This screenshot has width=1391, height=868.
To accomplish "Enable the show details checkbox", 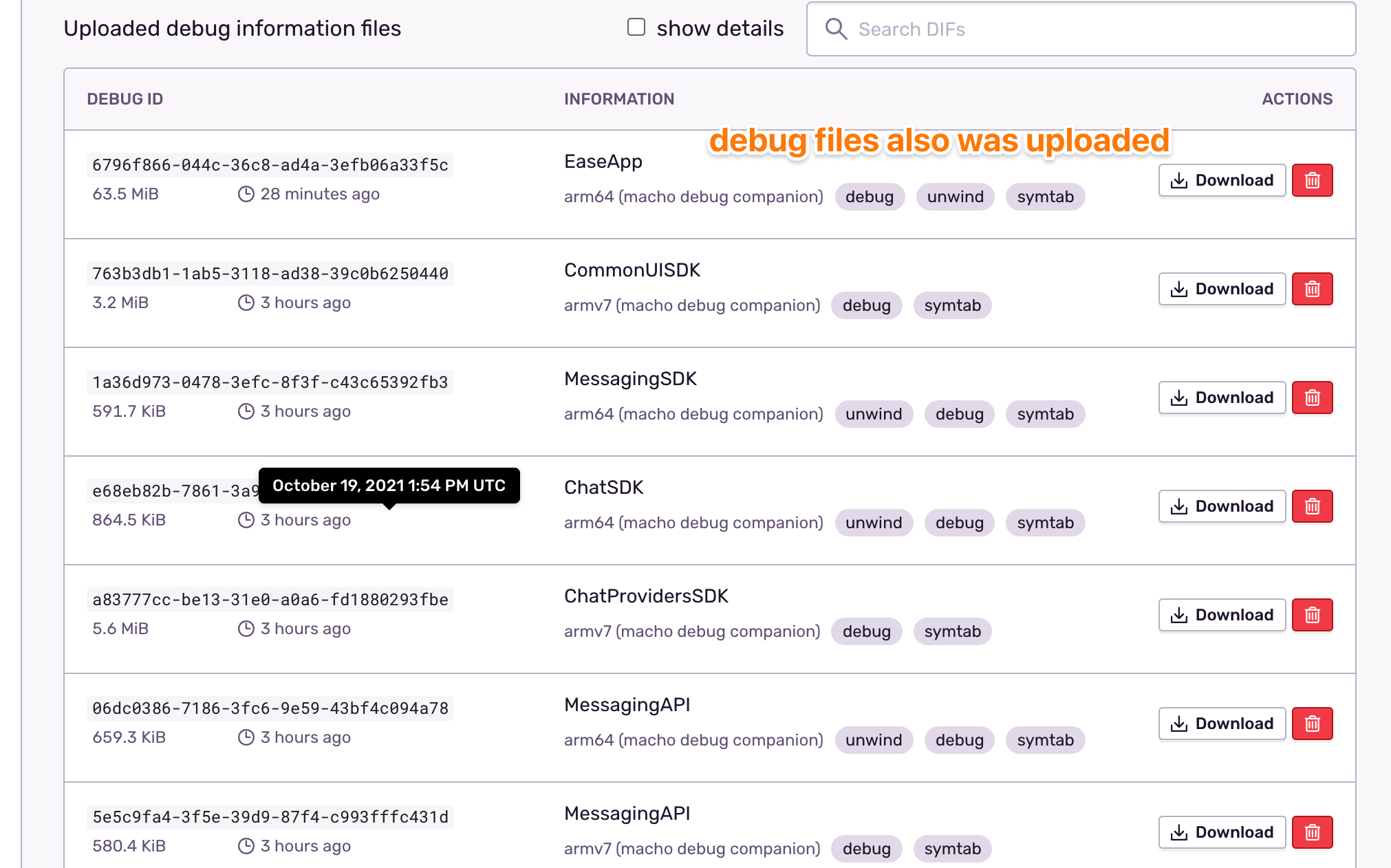I will 636,27.
